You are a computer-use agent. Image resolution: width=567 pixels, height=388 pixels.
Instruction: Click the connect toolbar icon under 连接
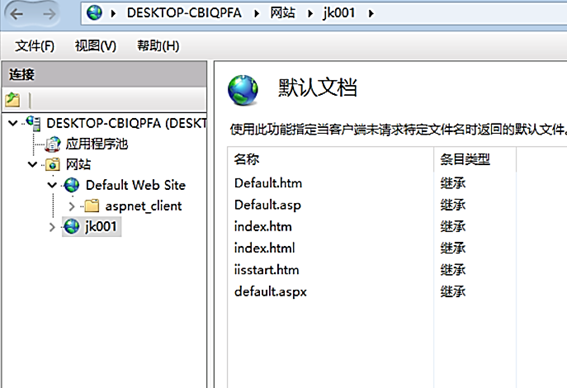click(13, 100)
